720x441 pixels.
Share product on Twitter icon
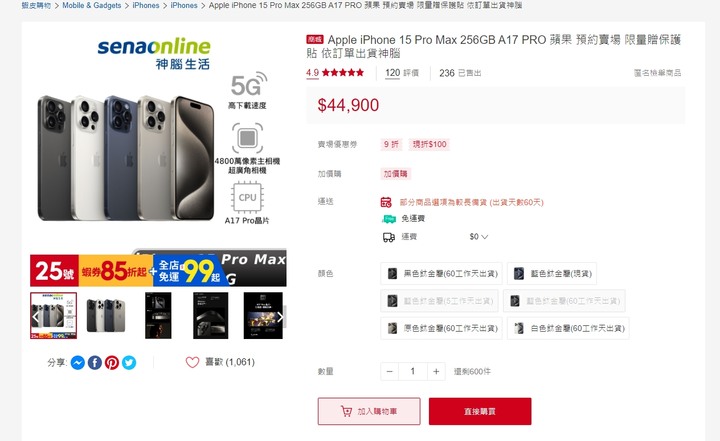129,363
